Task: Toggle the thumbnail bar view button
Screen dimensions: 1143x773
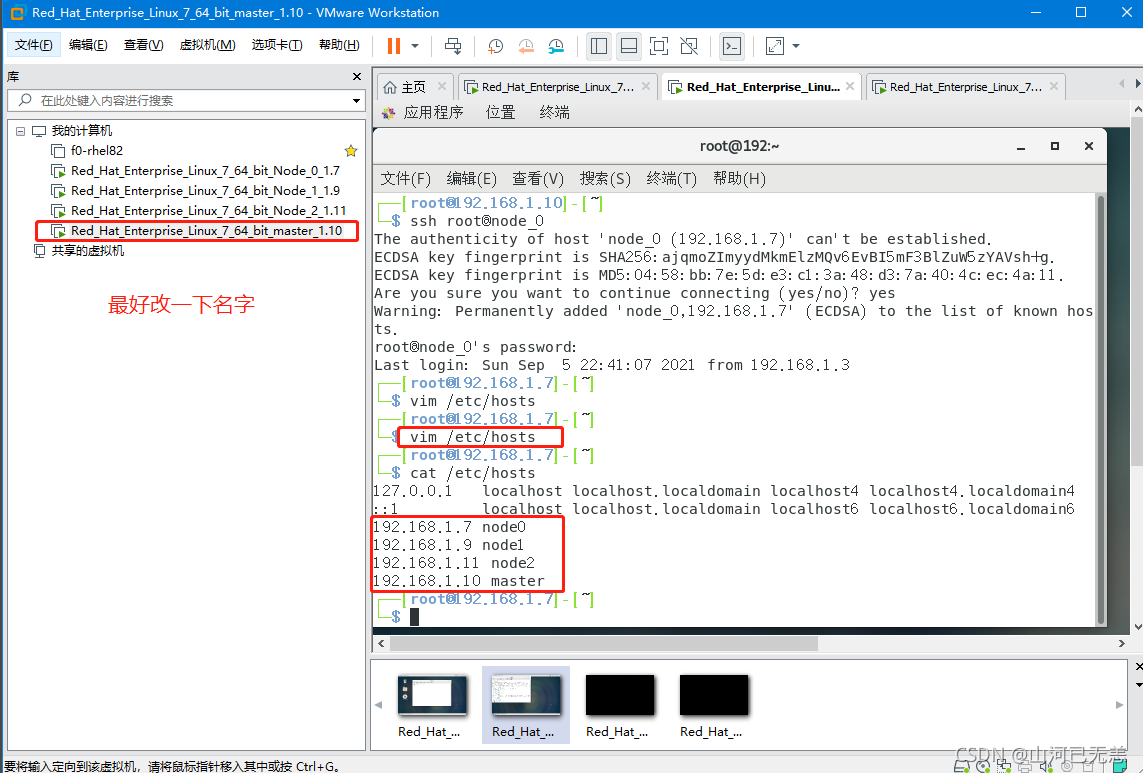Action: pos(628,46)
